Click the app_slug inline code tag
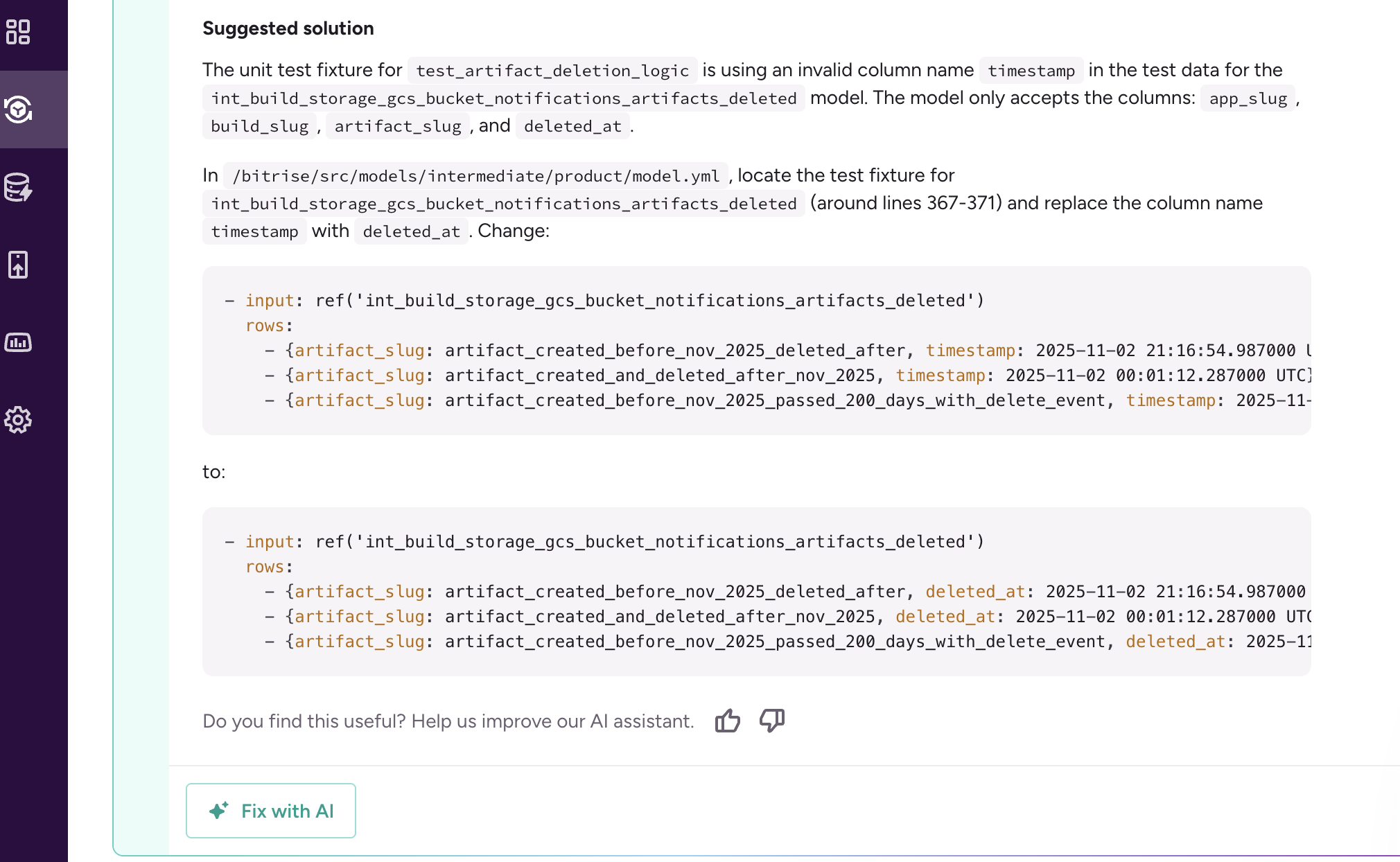Screen dimensions: 1400x862 click(x=1248, y=98)
